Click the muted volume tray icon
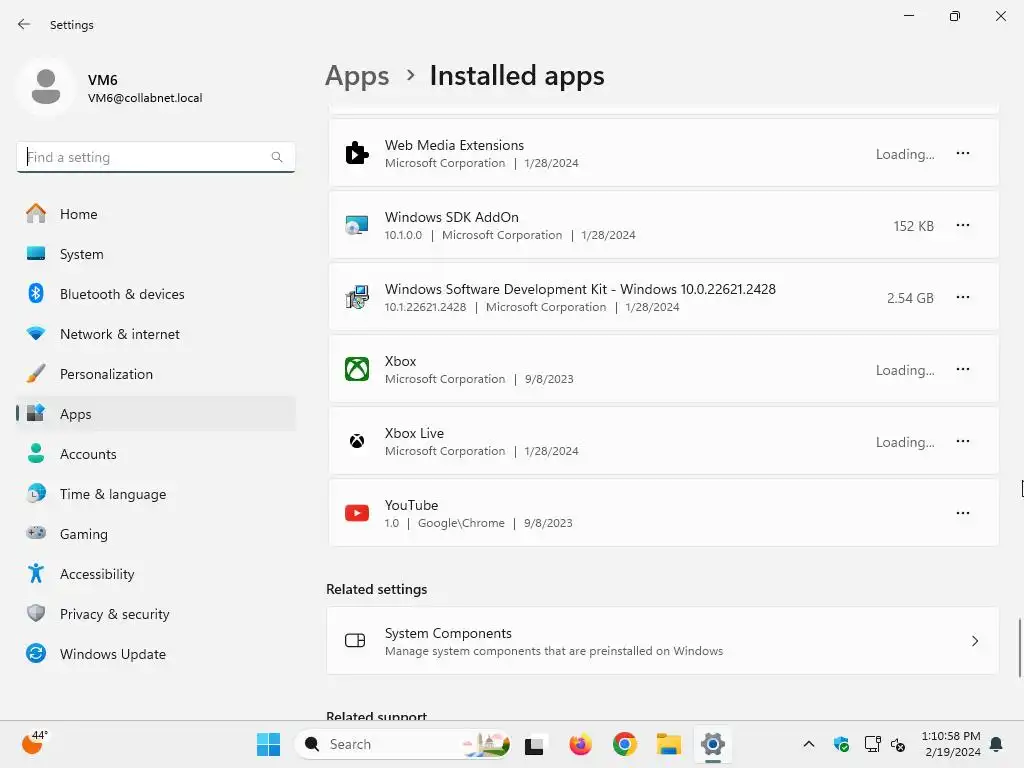Image resolution: width=1024 pixels, height=768 pixels. [899, 744]
